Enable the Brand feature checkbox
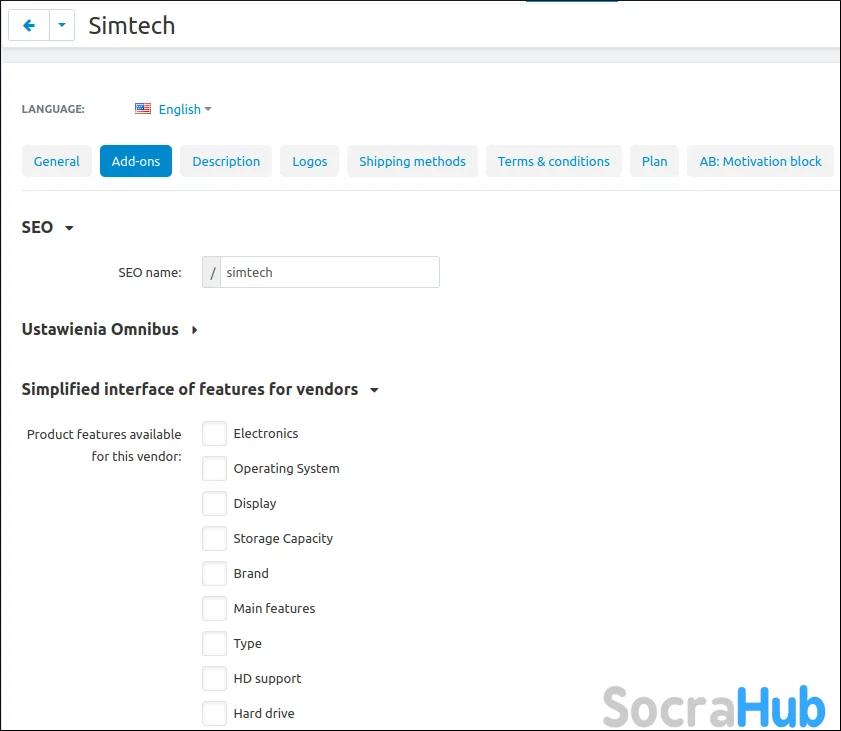The width and height of the screenshot is (841, 731). pyautogui.click(x=214, y=573)
